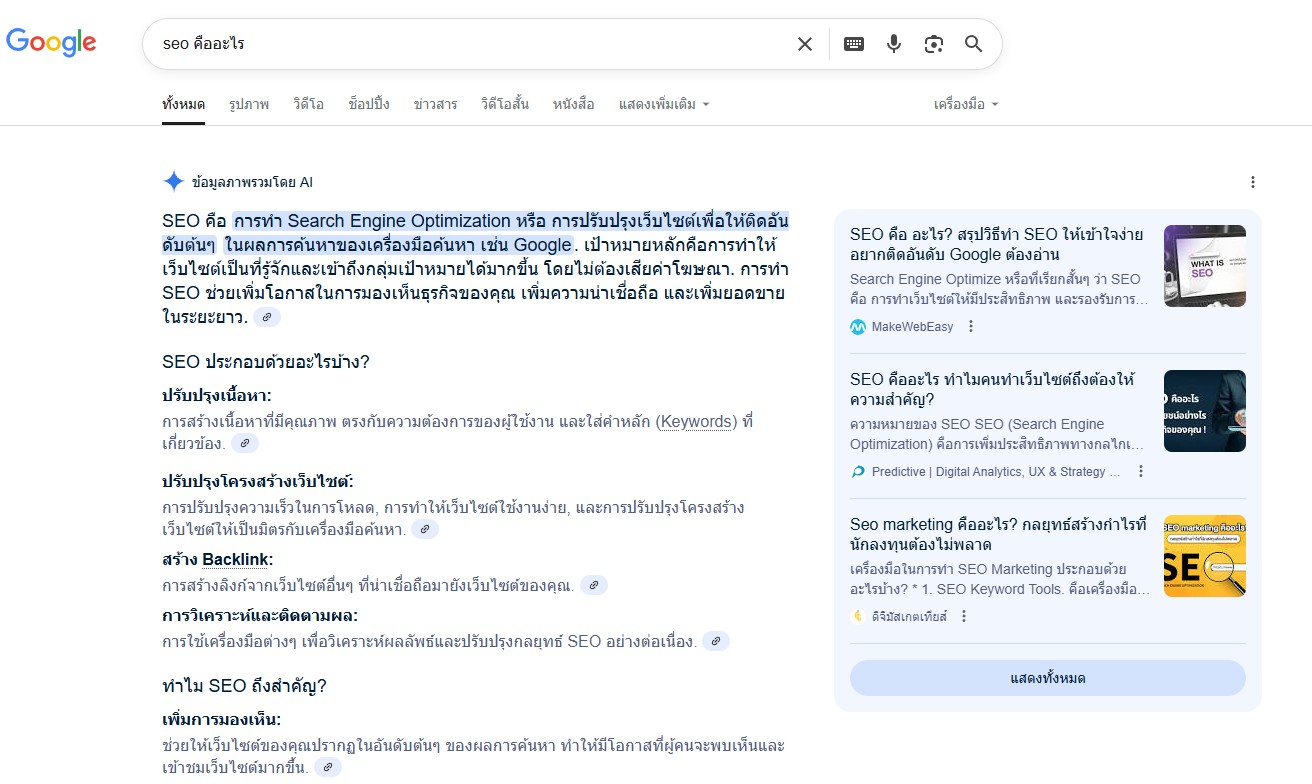Click highlighted text การทำ Search Engine Optimization
1312x784 pixels.
tap(373, 221)
